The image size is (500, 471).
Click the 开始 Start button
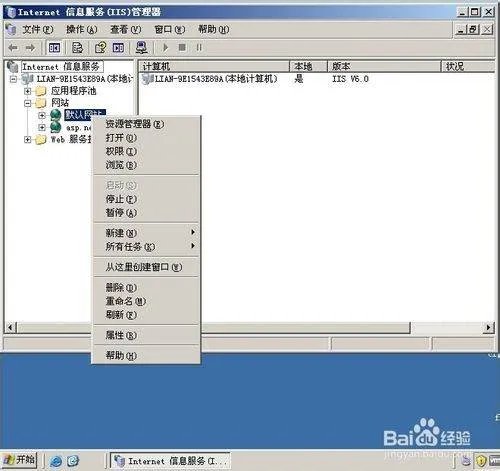pos(19,460)
